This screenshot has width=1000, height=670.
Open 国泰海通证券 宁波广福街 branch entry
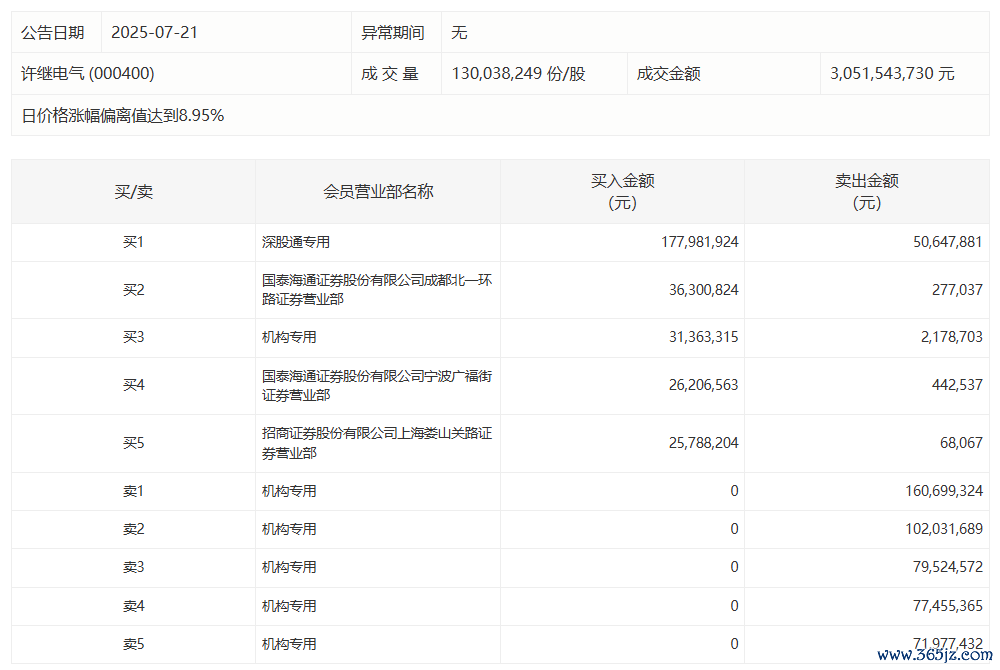[x=377, y=386]
